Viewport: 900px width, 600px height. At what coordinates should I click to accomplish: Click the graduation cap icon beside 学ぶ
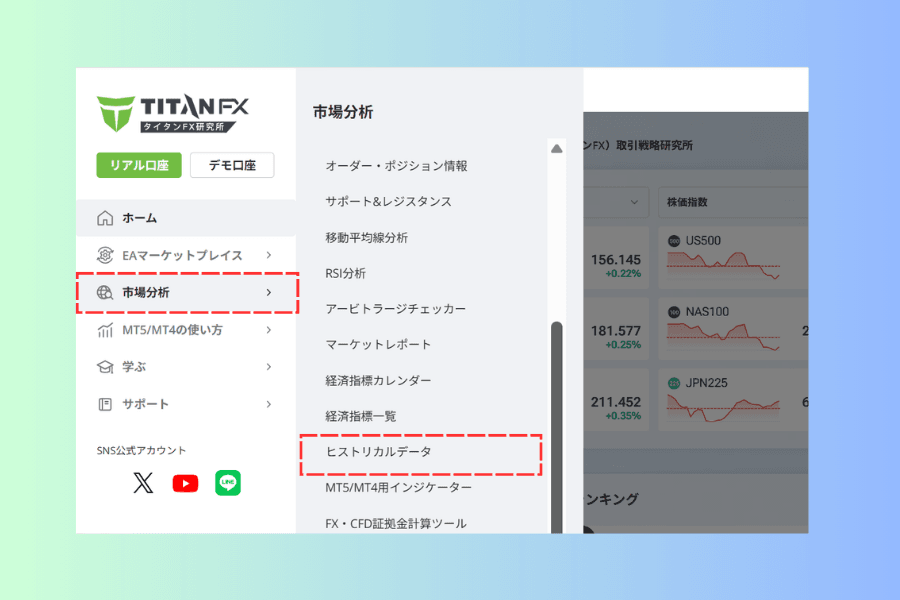(x=105, y=367)
